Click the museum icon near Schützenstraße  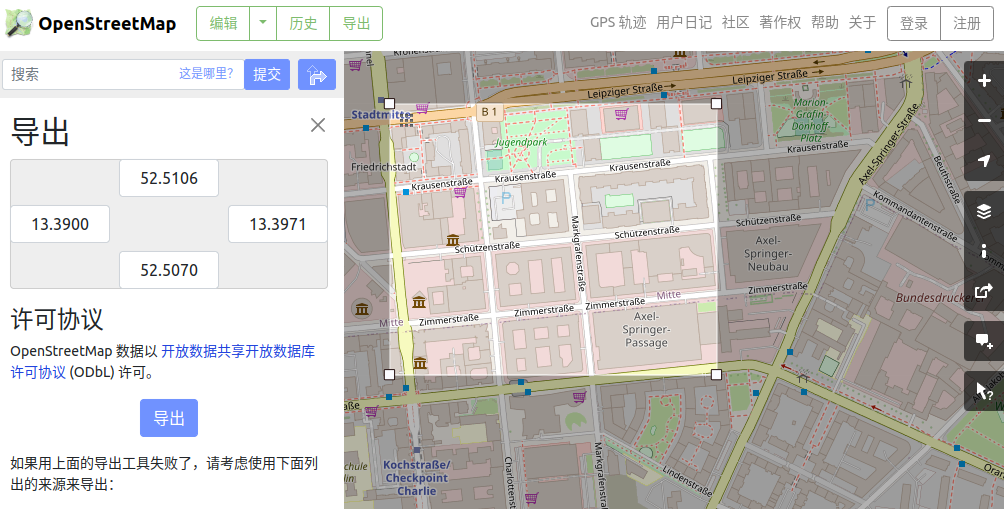click(x=453, y=240)
